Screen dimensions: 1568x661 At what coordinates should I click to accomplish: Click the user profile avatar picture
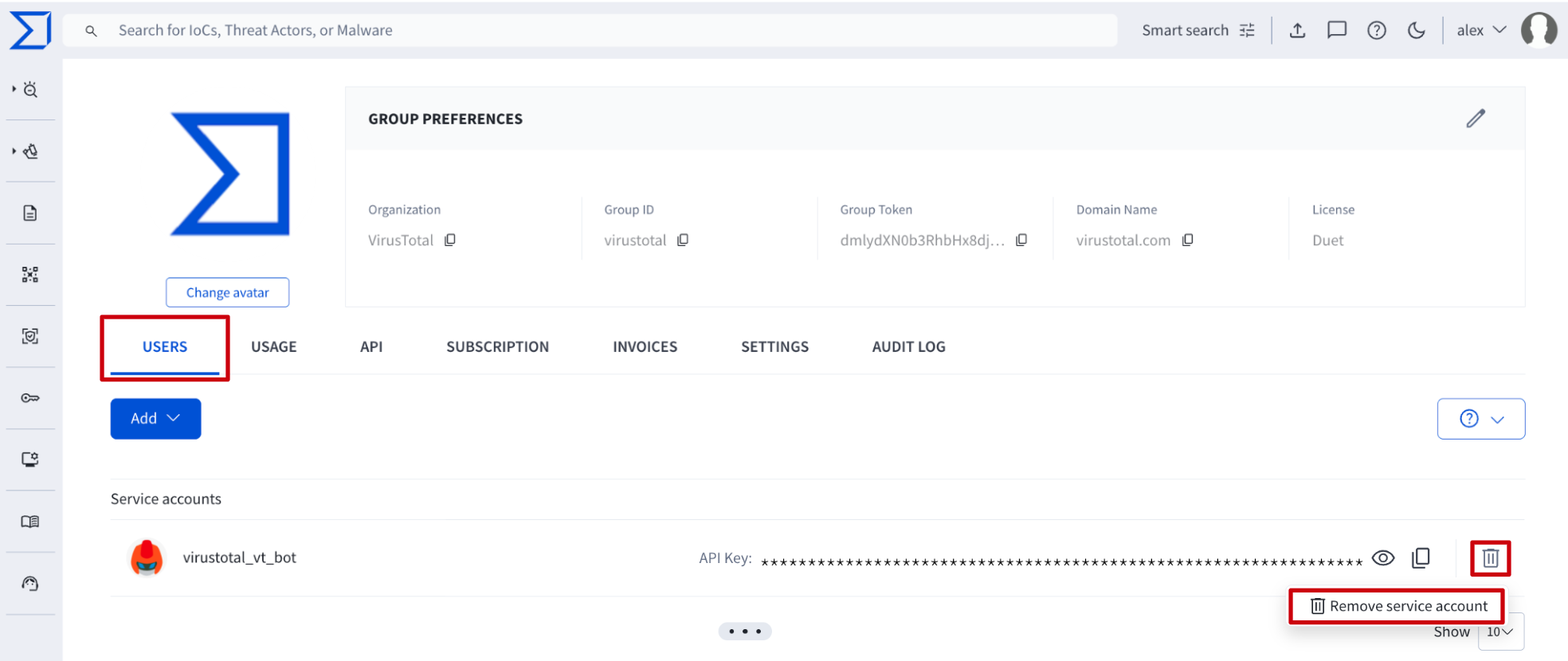pos(1539,30)
